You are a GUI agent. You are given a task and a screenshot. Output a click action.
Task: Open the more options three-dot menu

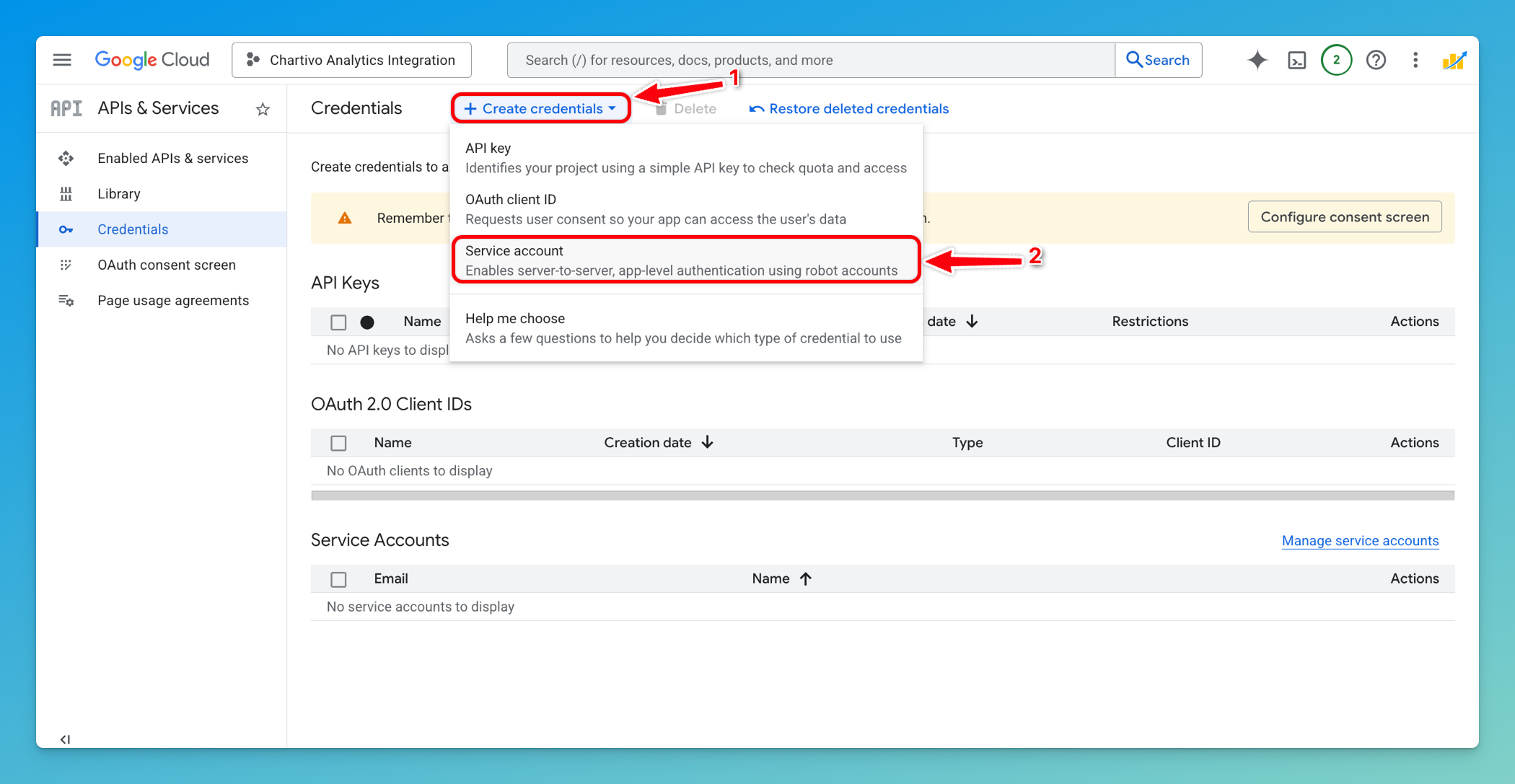(x=1415, y=60)
